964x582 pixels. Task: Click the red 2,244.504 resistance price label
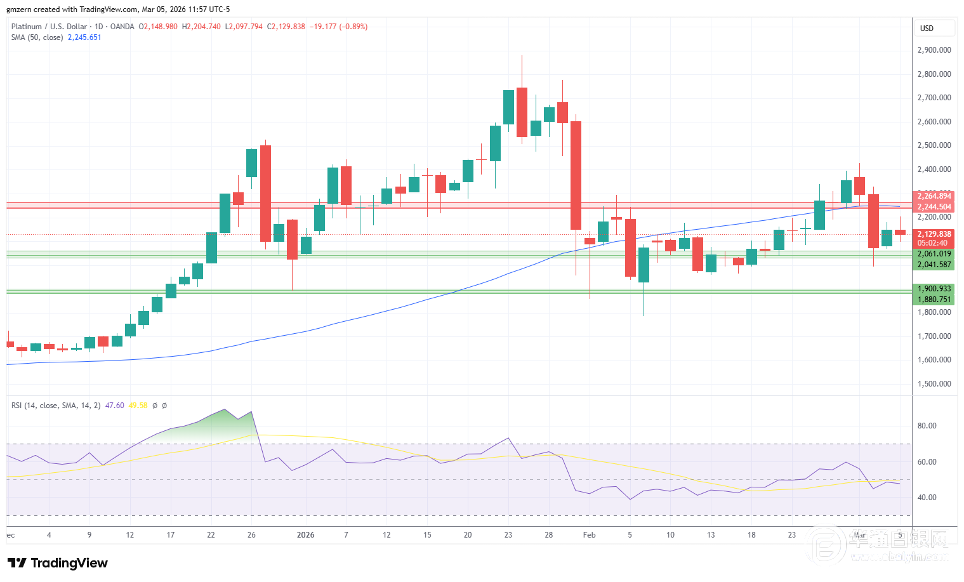(932, 206)
